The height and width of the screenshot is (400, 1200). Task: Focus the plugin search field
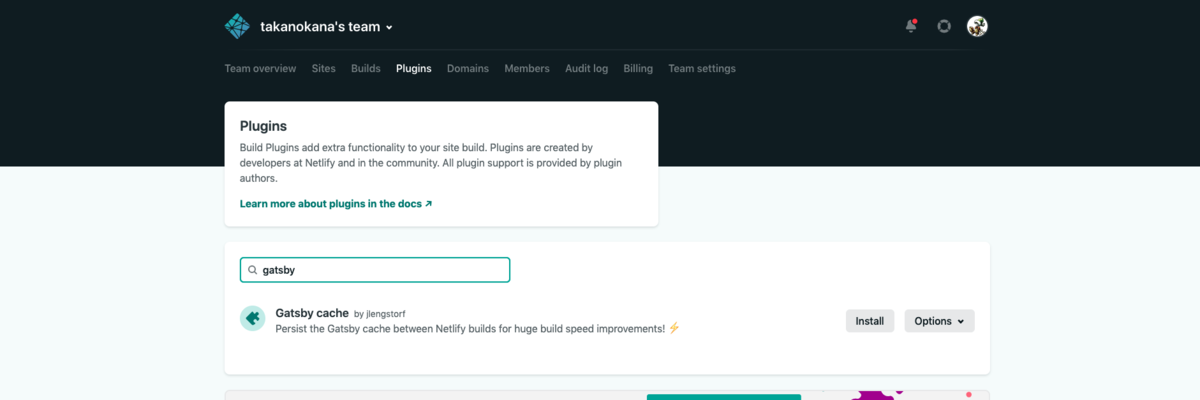click(x=375, y=270)
